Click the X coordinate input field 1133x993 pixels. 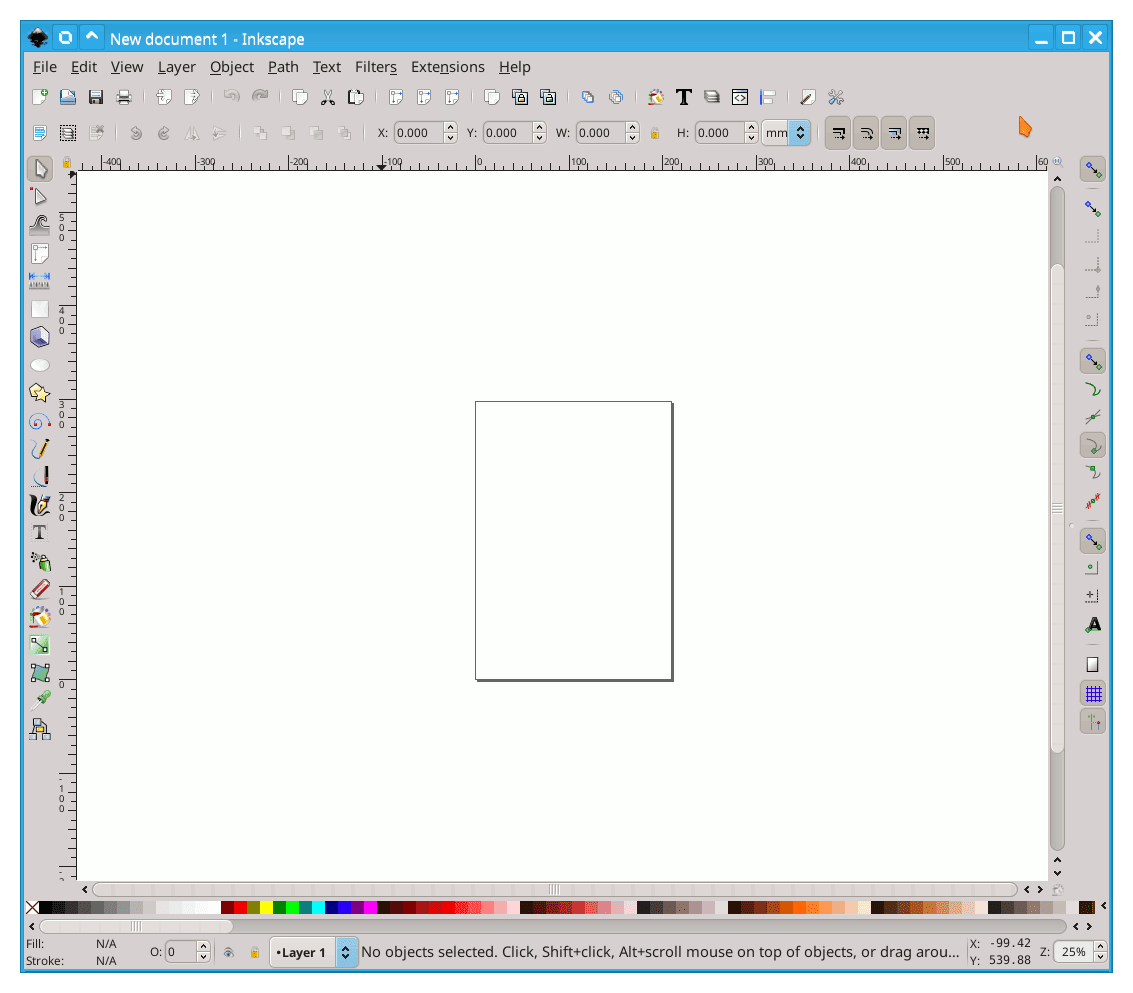pyautogui.click(x=419, y=133)
